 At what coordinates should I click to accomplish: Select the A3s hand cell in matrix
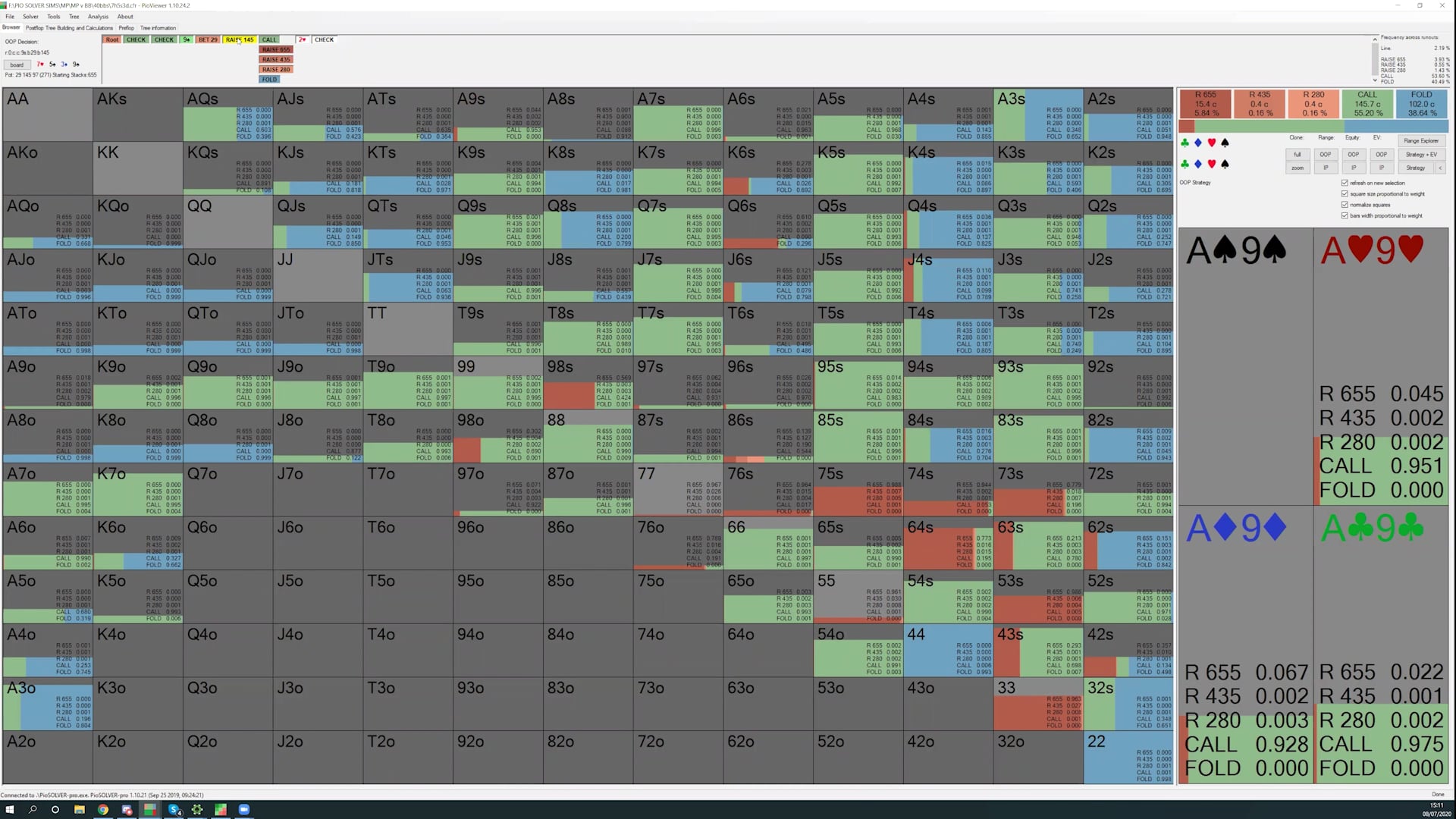click(1038, 115)
